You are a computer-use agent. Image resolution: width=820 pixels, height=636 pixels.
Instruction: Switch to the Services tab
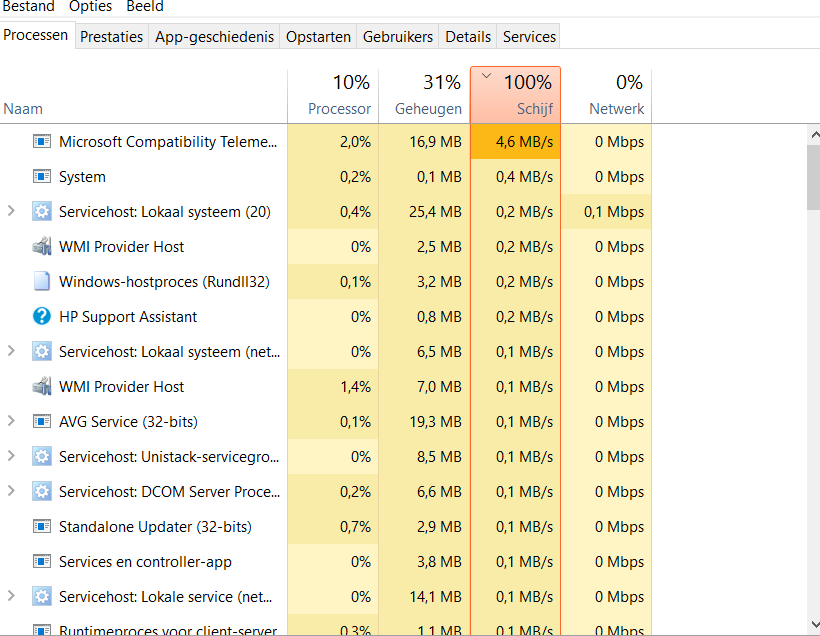529,37
